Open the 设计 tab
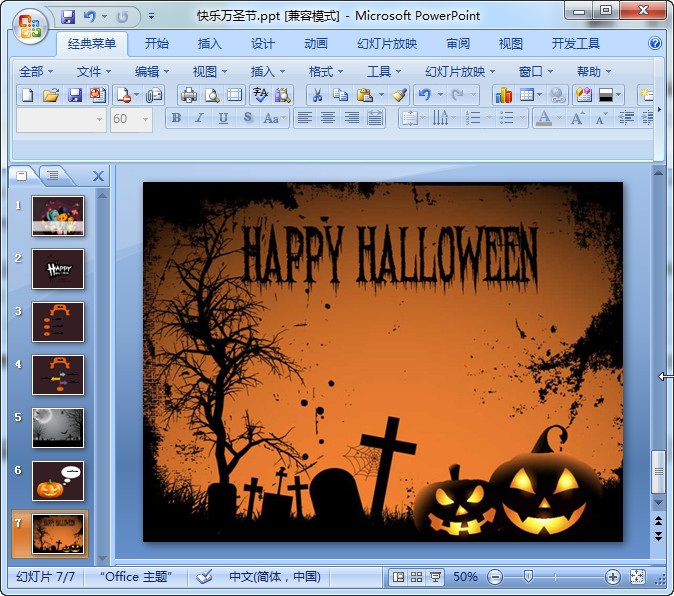 click(263, 43)
